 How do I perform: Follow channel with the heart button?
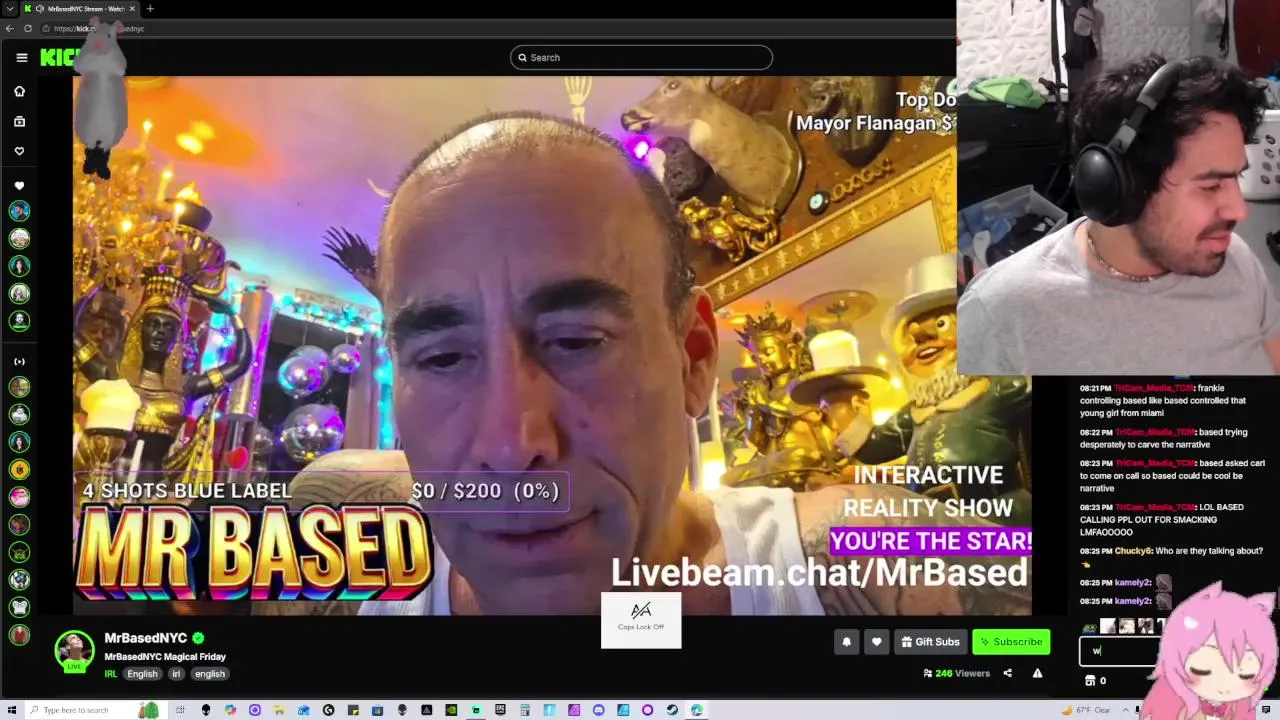point(877,642)
